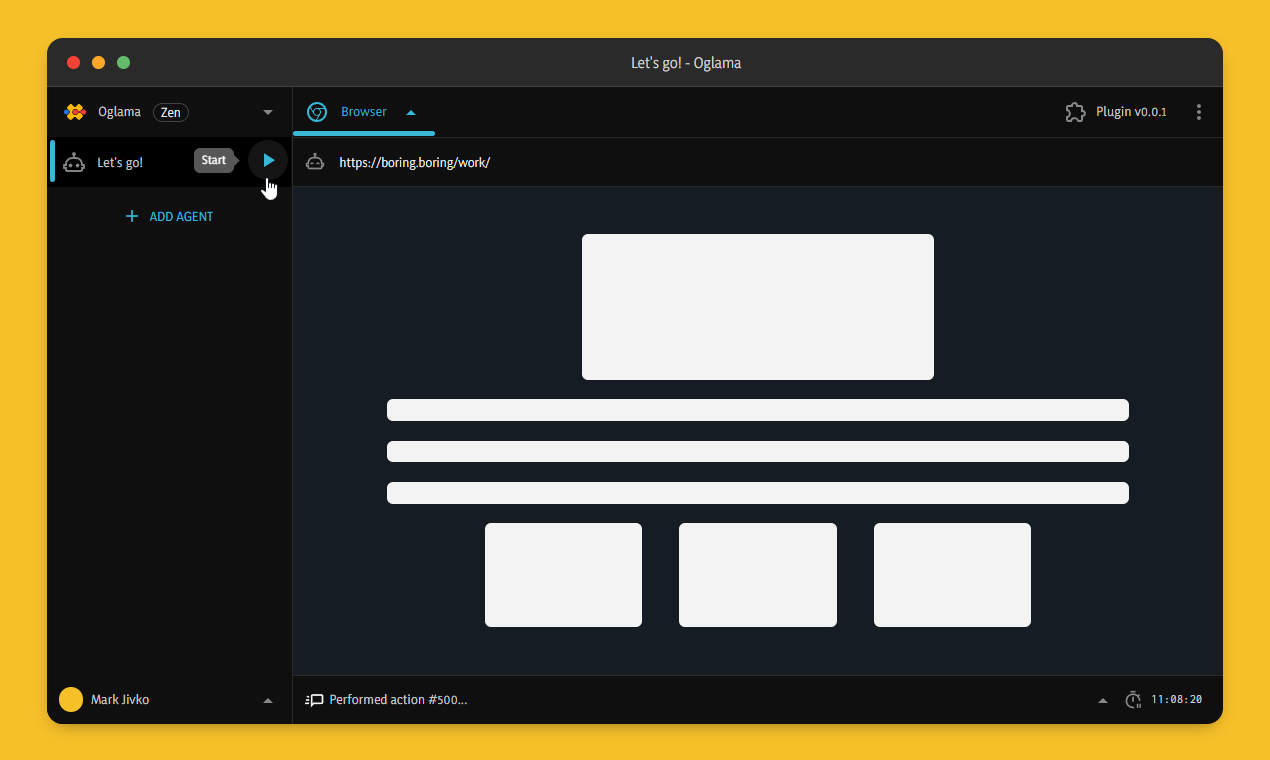Open the Oglama workspace dropdown arrow
This screenshot has width=1270, height=760.
pos(267,112)
